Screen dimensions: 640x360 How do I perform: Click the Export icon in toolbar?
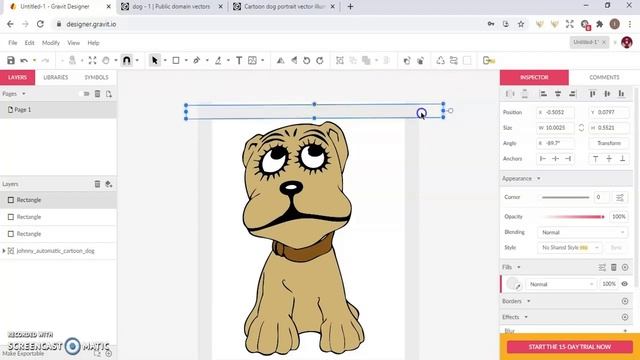click(489, 60)
